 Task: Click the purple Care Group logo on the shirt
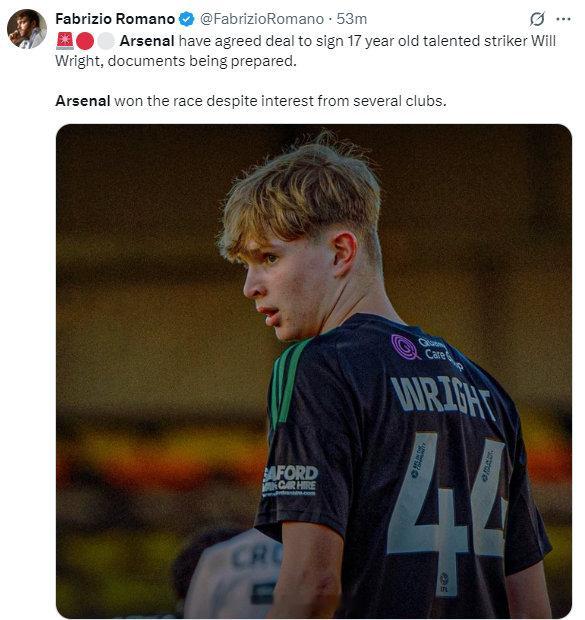pyautogui.click(x=404, y=347)
